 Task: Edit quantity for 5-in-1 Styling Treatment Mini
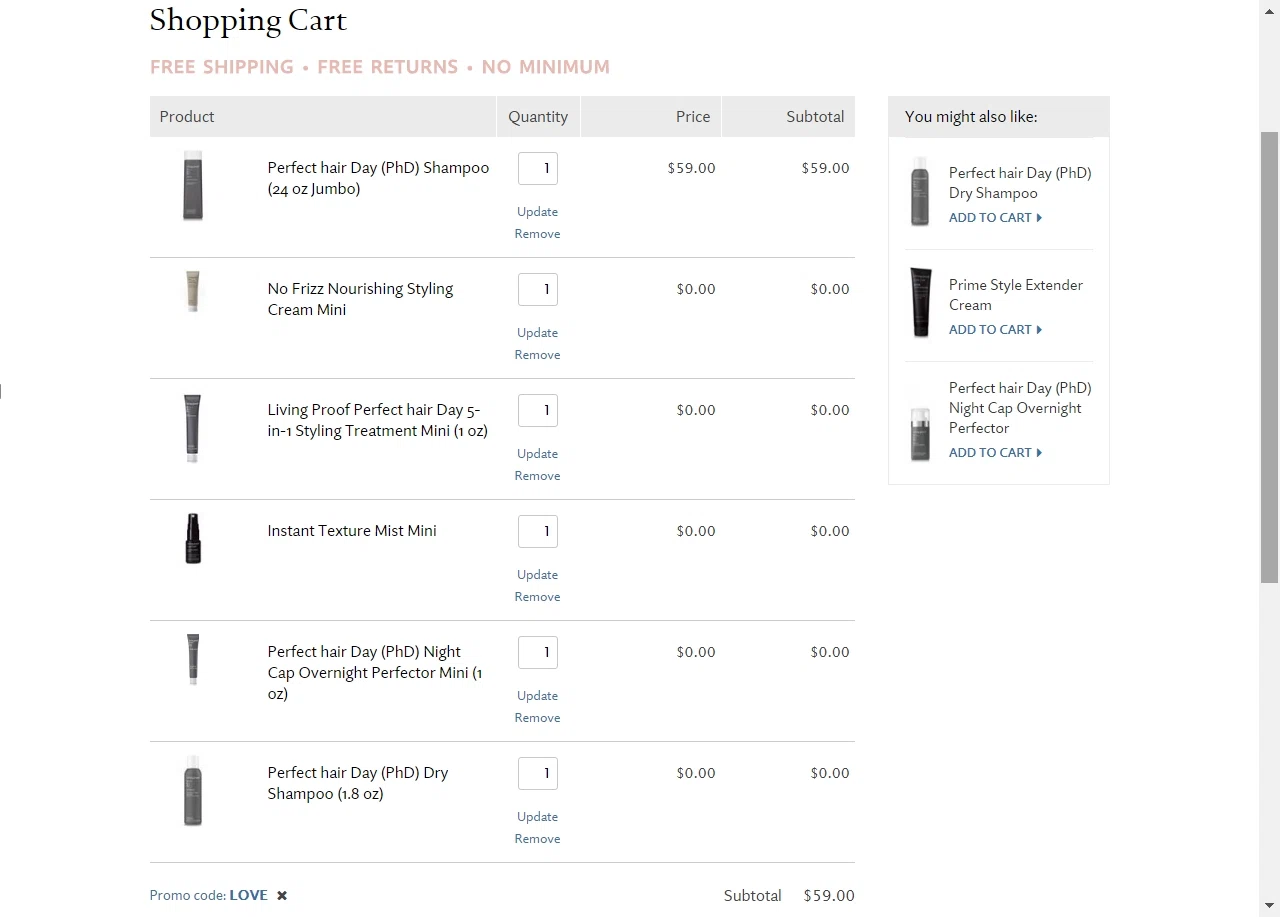(538, 410)
